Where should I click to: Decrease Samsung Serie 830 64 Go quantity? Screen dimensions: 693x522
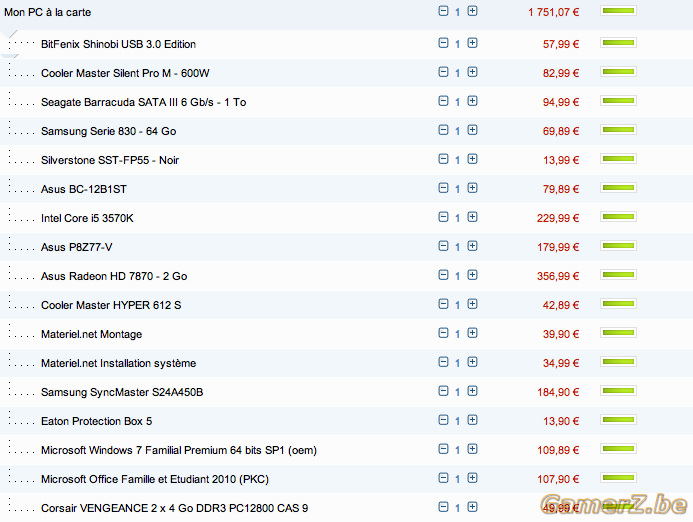[x=443, y=130]
